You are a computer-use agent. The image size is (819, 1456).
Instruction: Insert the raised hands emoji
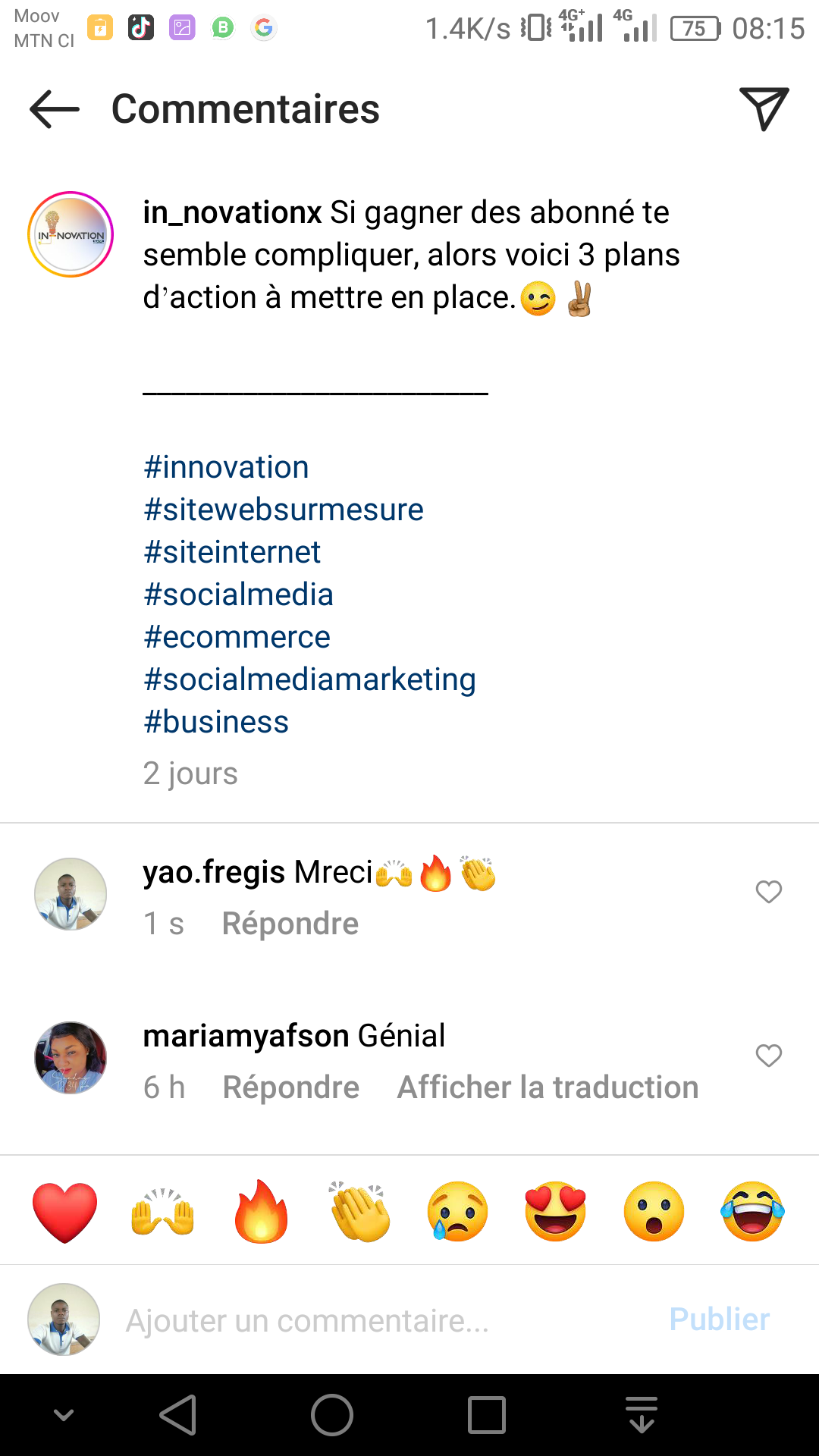(163, 1211)
